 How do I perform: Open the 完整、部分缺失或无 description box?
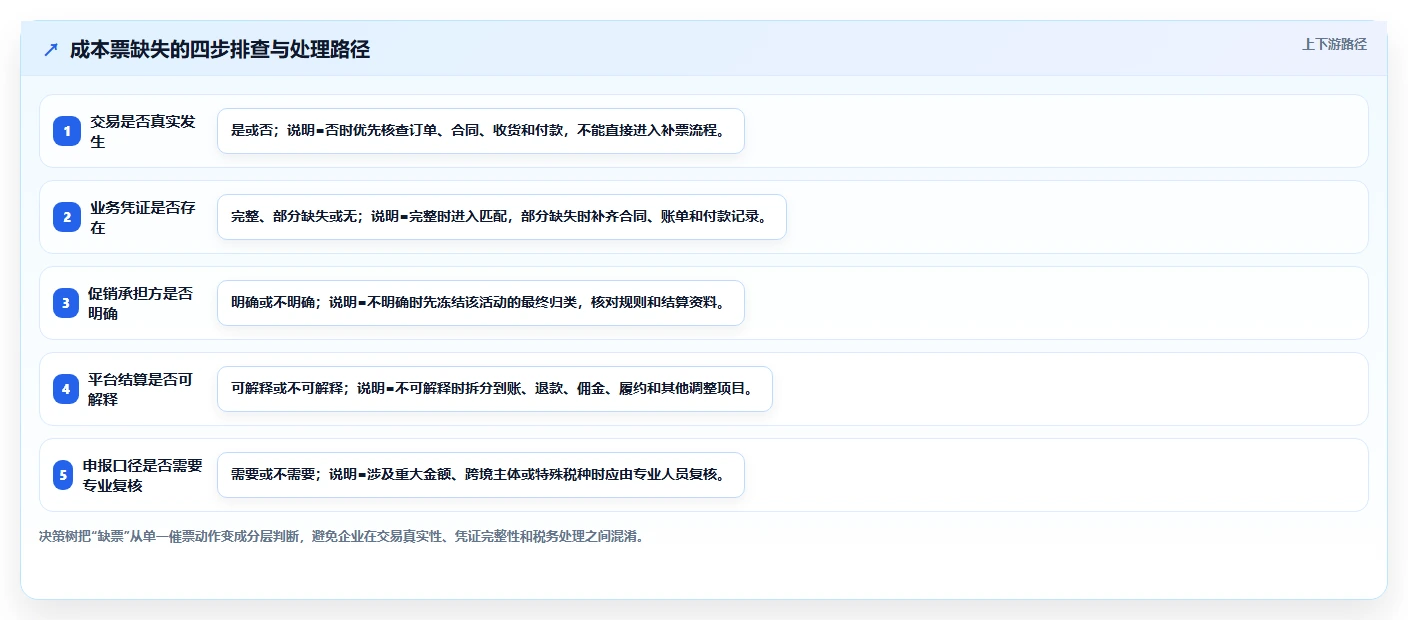(x=502, y=217)
